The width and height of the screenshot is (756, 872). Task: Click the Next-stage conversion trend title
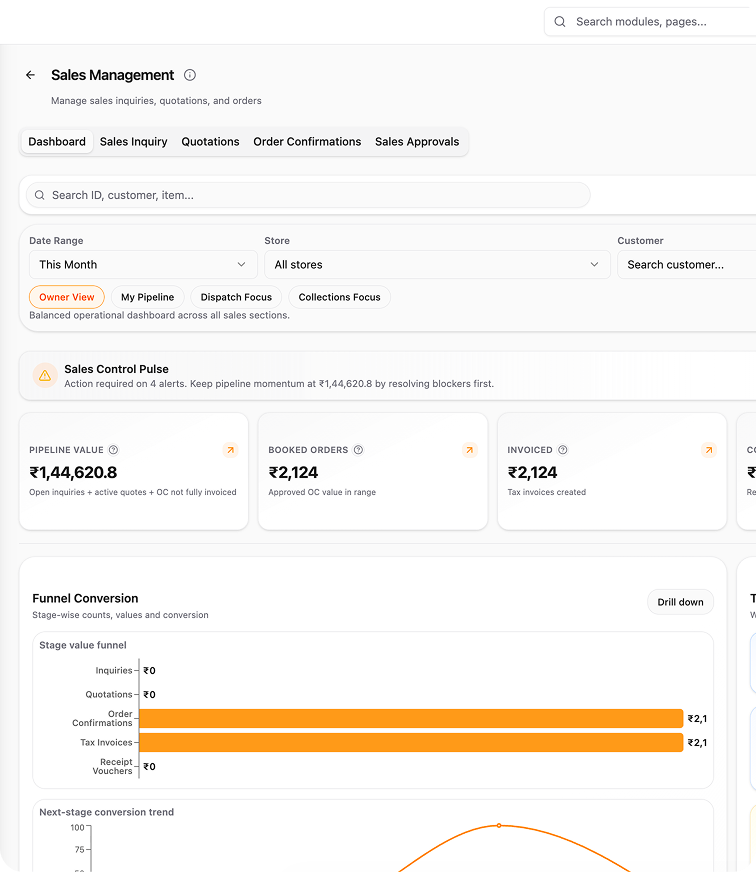[x=107, y=812]
